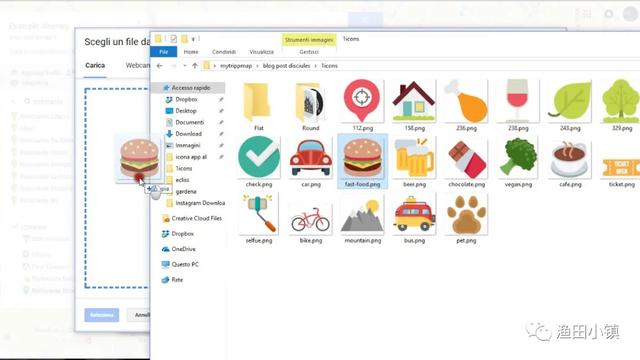
Task: Open the ecliss folder in sidebar
Action: click(182, 180)
